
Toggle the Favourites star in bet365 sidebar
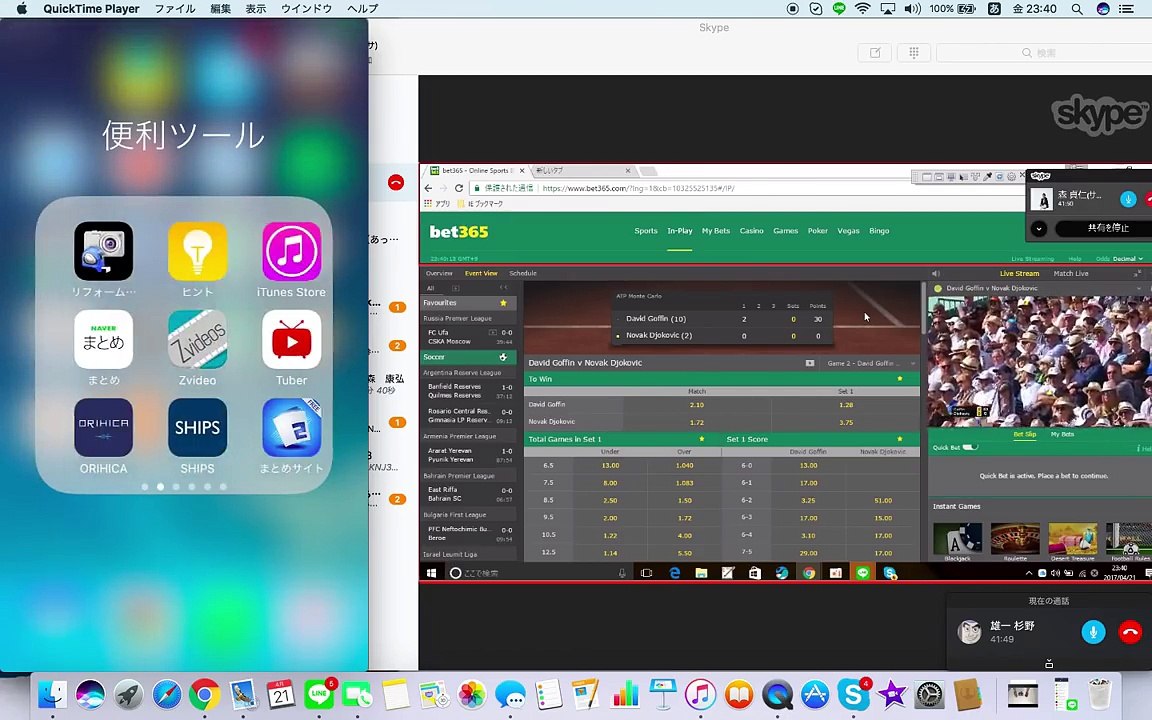[503, 303]
